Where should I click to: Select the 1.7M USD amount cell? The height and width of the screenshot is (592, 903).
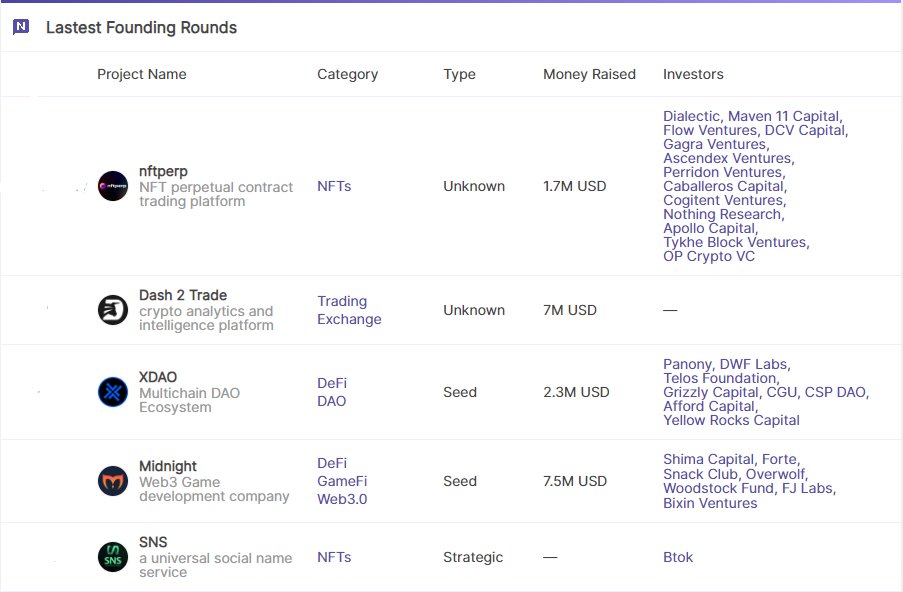click(x=574, y=186)
